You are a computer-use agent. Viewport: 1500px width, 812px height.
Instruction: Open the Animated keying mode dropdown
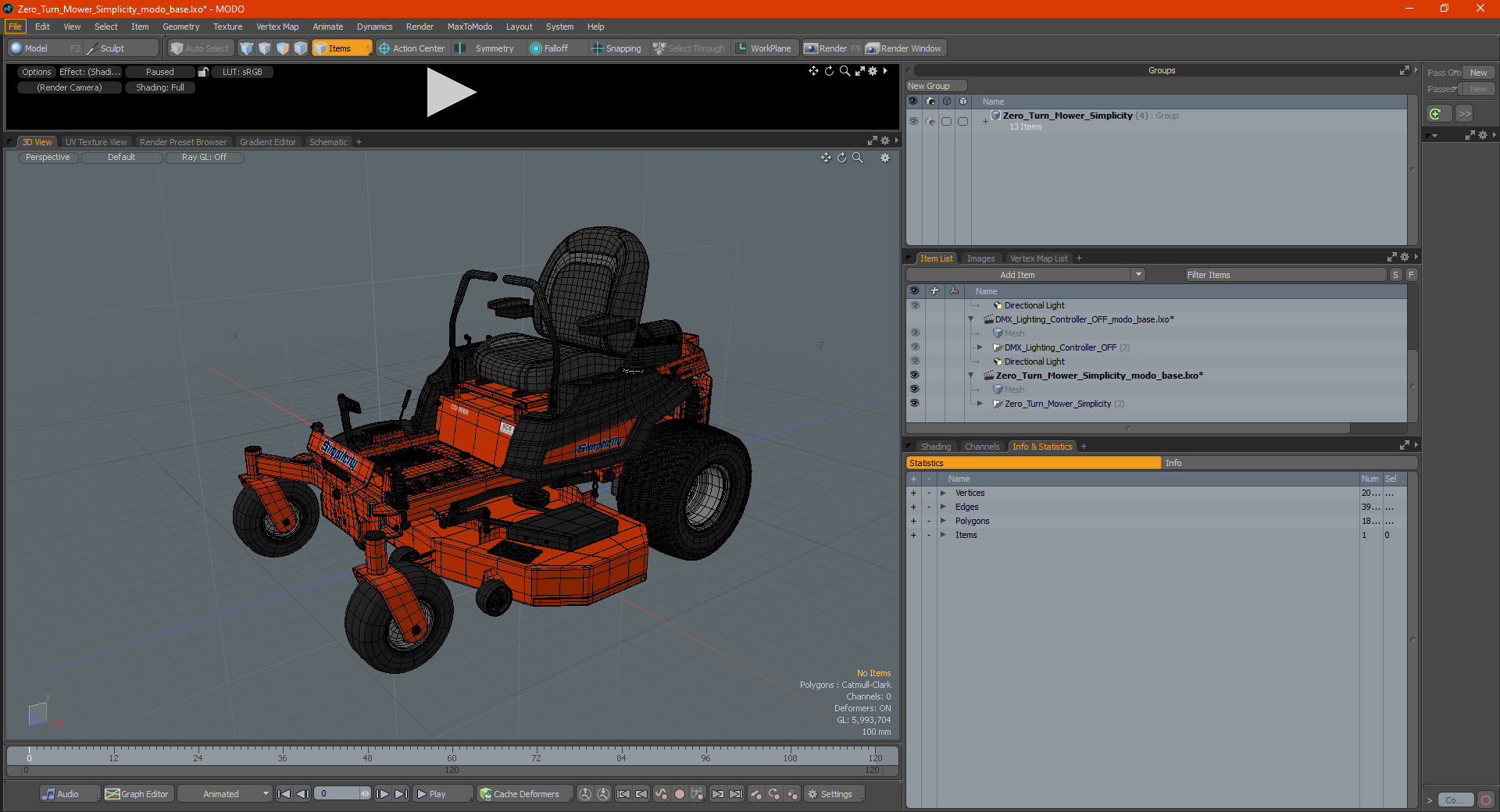click(225, 794)
